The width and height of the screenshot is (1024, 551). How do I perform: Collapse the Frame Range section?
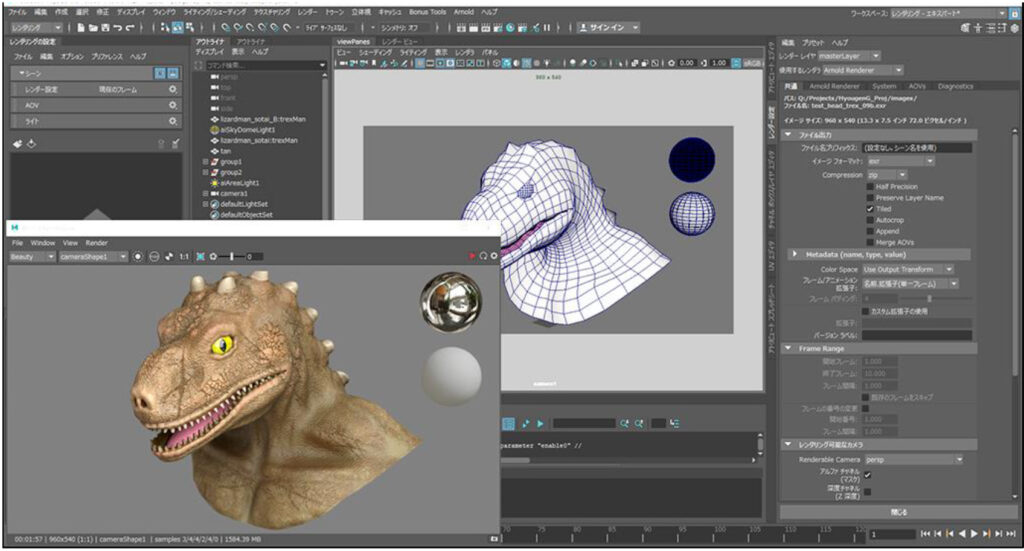(788, 349)
